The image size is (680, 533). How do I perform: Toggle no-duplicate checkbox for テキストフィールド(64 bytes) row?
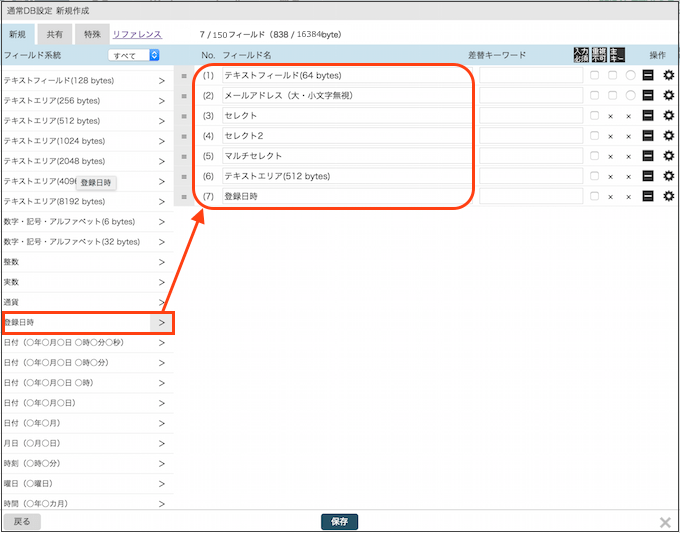click(x=612, y=75)
